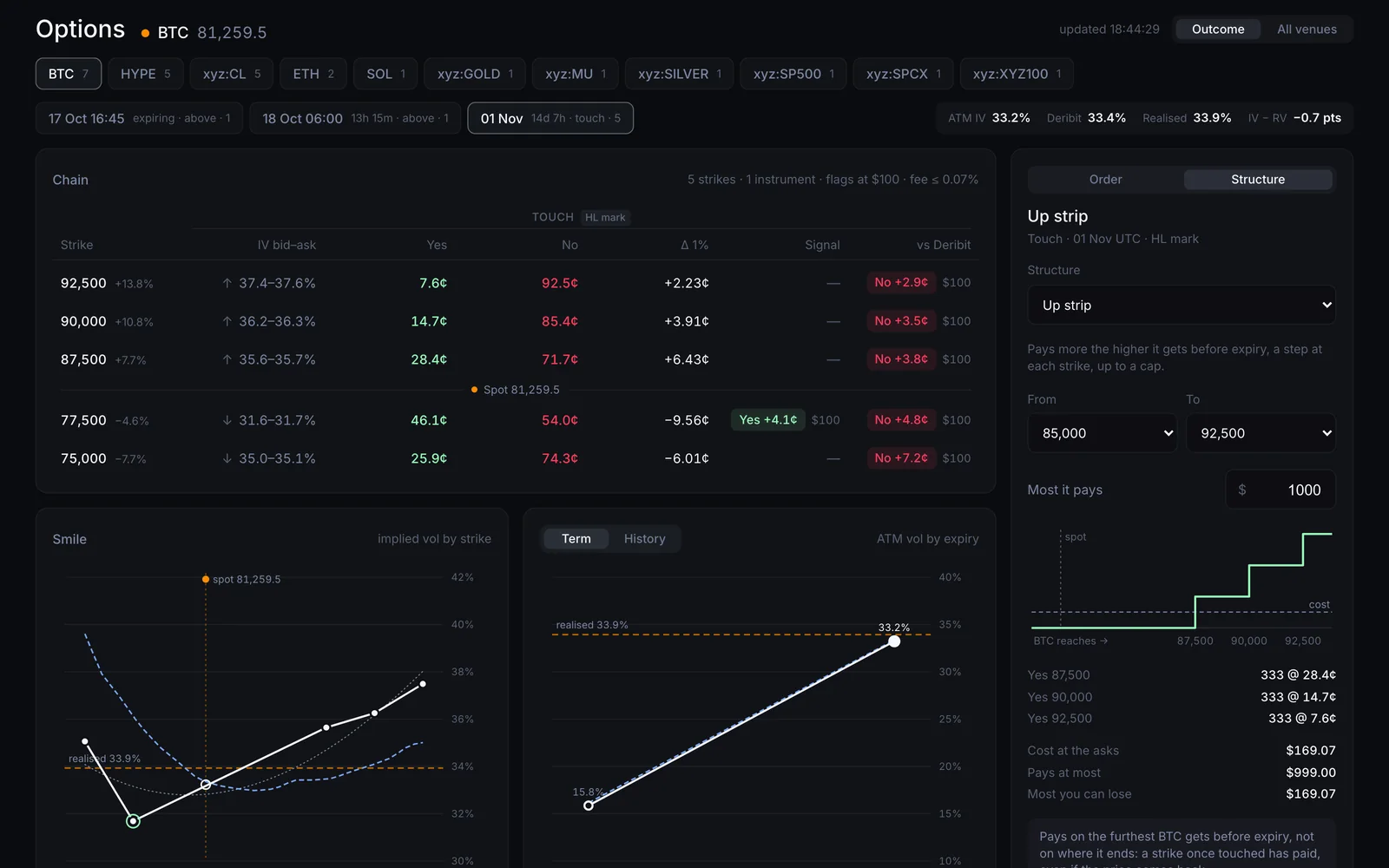Open the To strike dropdown 92,500
Viewport: 1389px width, 868px height.
click(x=1261, y=433)
